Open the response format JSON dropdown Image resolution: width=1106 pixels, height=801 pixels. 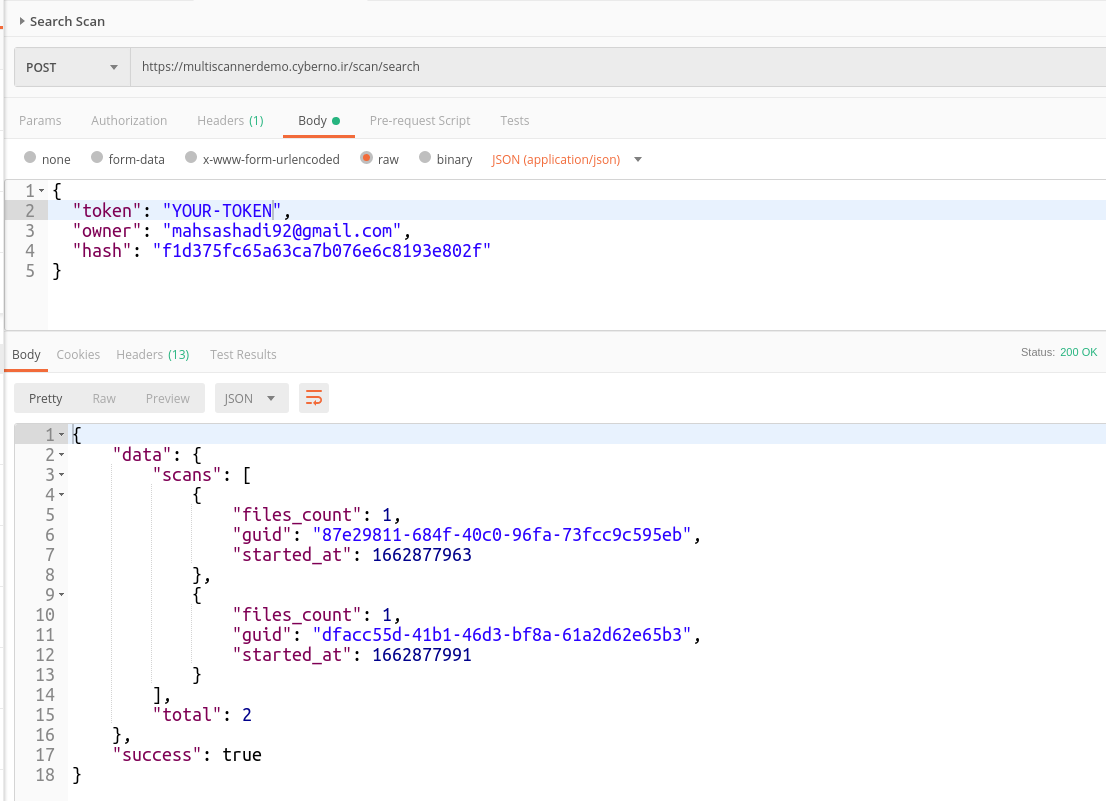pos(251,398)
